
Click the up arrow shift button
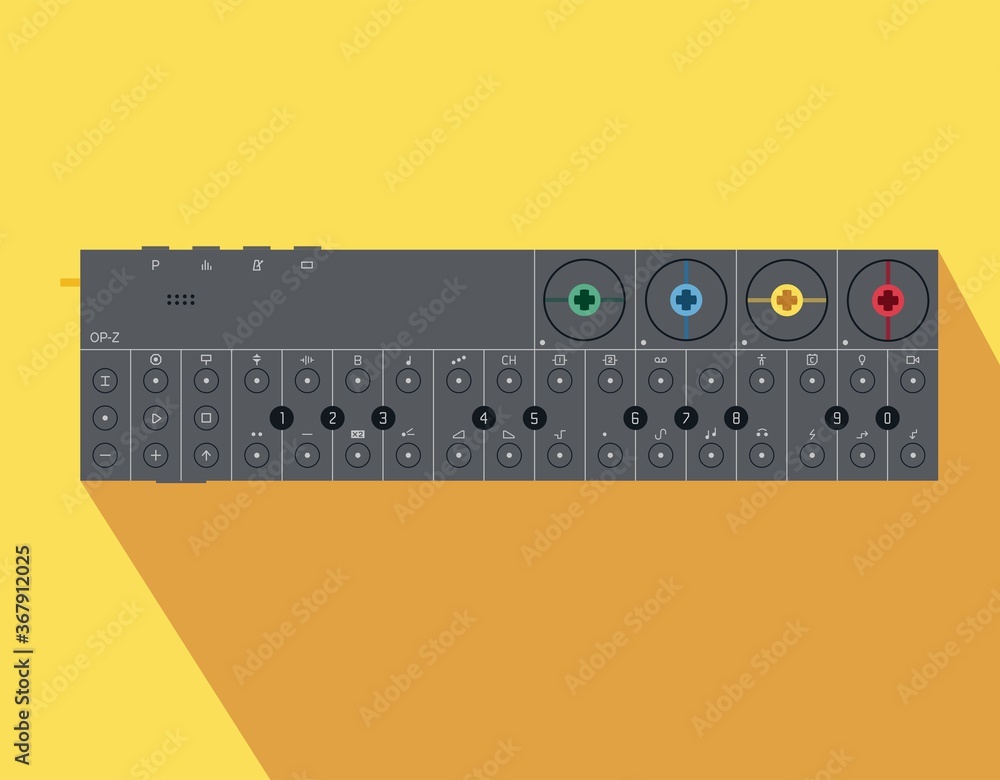(206, 455)
